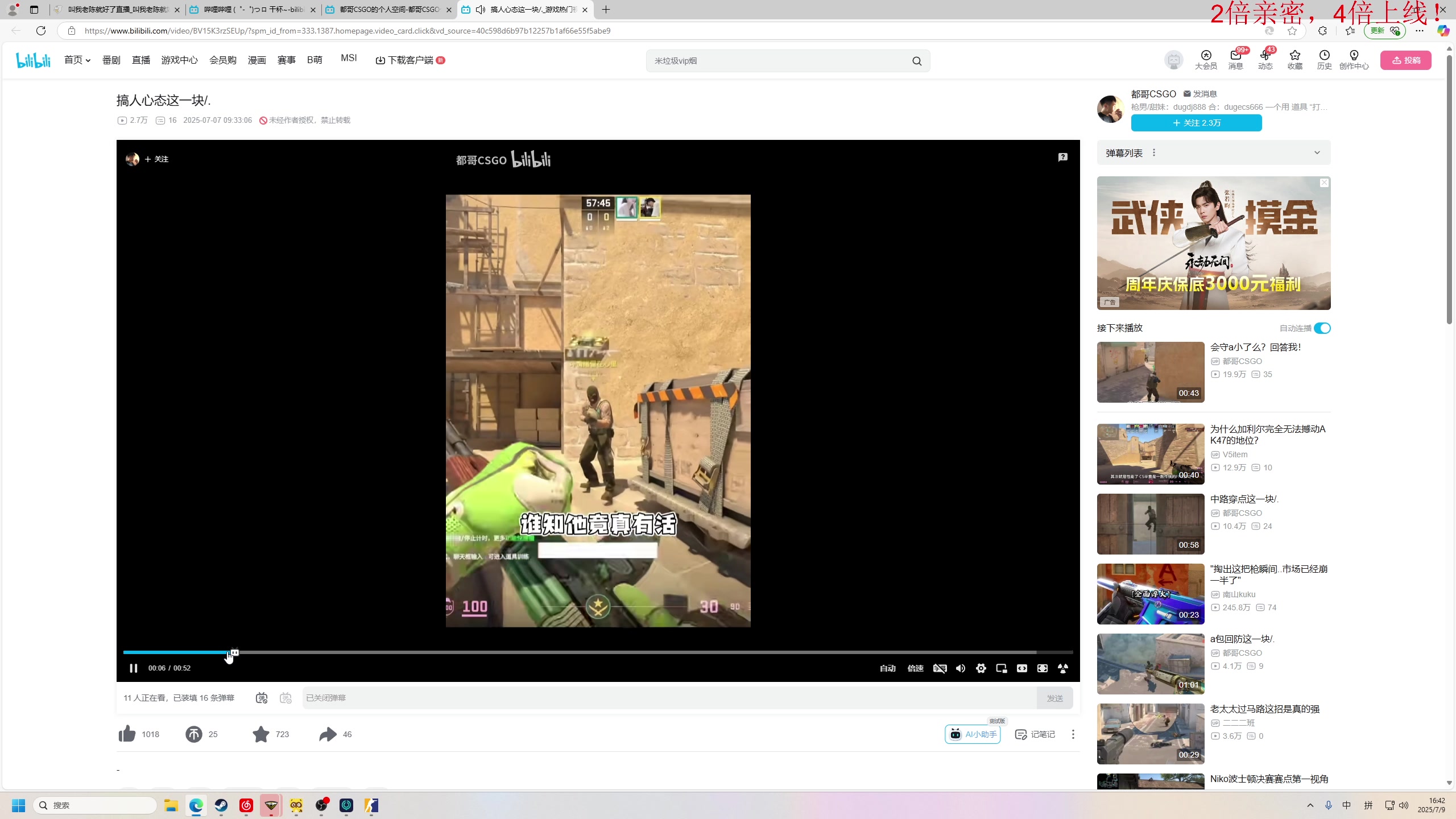Image resolution: width=1456 pixels, height=819 pixels.
Task: Refresh the page in browser
Action: [41, 31]
